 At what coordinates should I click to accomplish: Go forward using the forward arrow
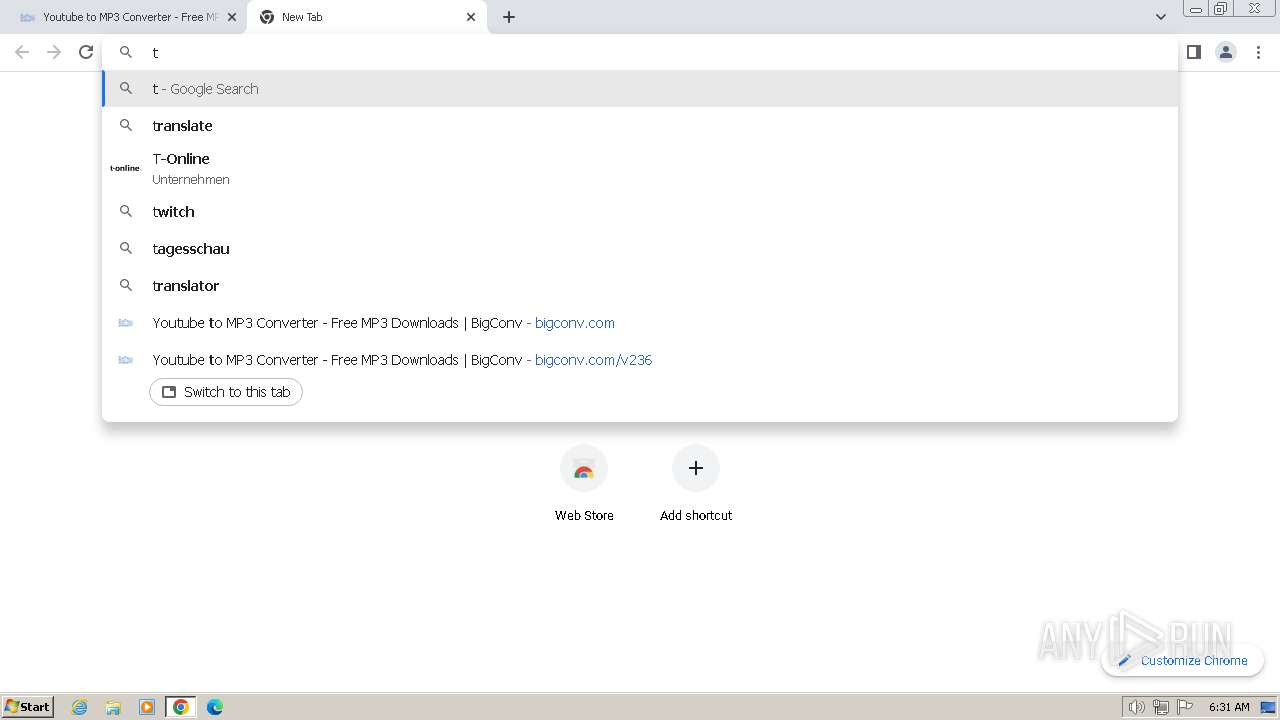coord(54,52)
